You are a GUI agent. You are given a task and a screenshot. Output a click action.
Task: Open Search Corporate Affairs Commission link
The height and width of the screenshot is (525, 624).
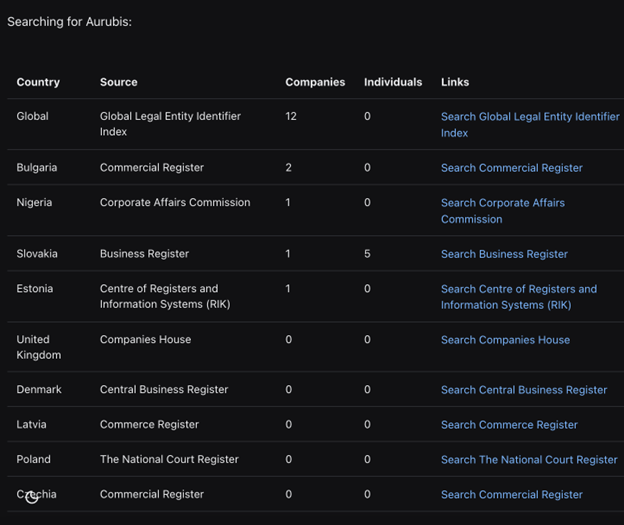pos(503,211)
